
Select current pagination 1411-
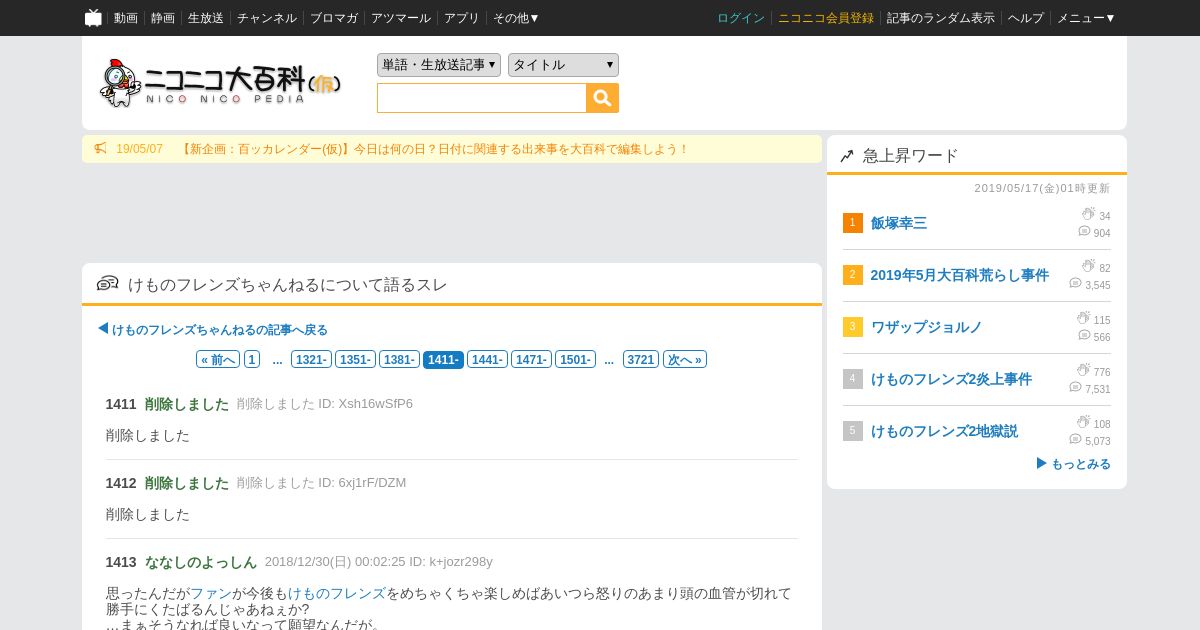443,359
